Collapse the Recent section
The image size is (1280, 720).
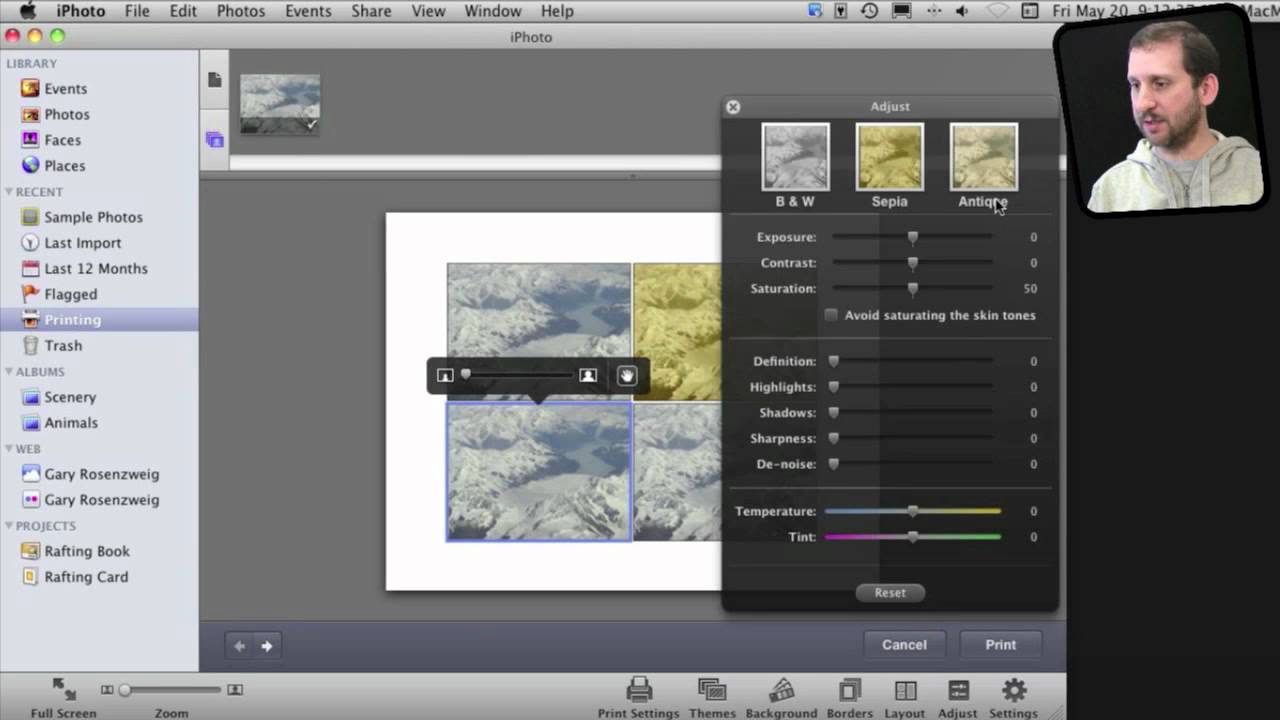coord(9,192)
